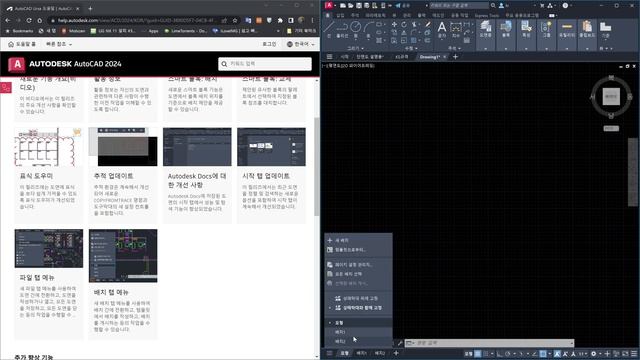Select the Line tool in AutoCAD ribbon
Viewport: 640px width, 360px height.
(329, 29)
